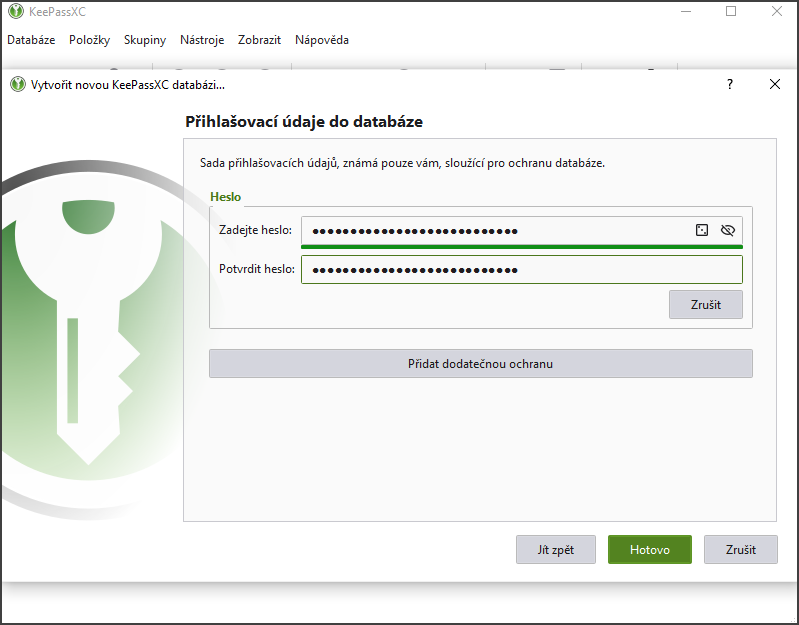Open the Databáze menu

coord(31,40)
